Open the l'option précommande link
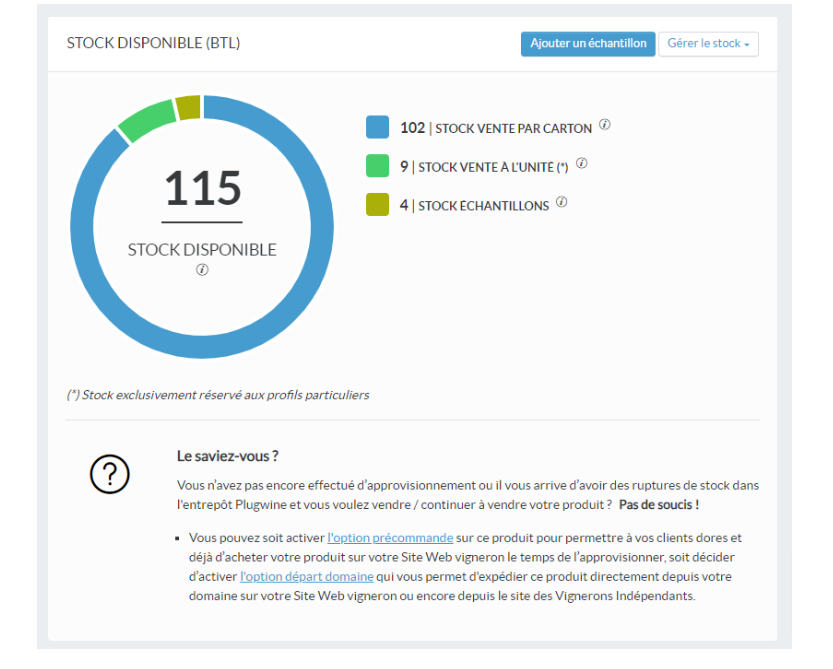833x669 pixels. coord(390,537)
